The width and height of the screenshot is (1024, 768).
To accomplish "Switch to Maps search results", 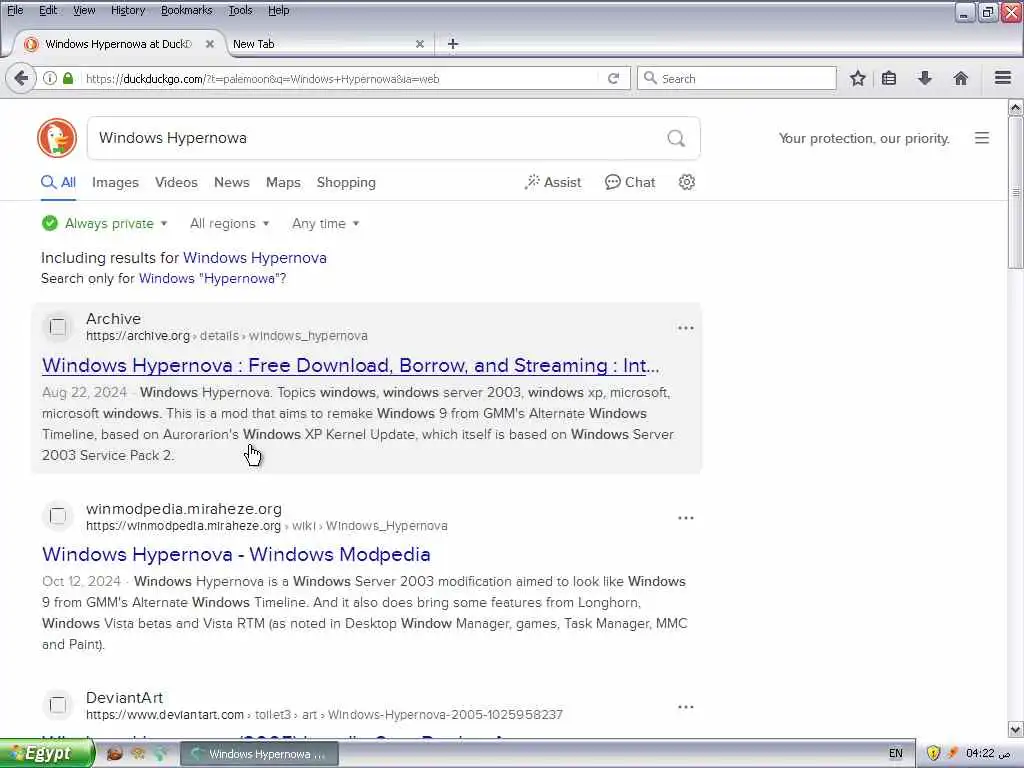I will click(283, 182).
